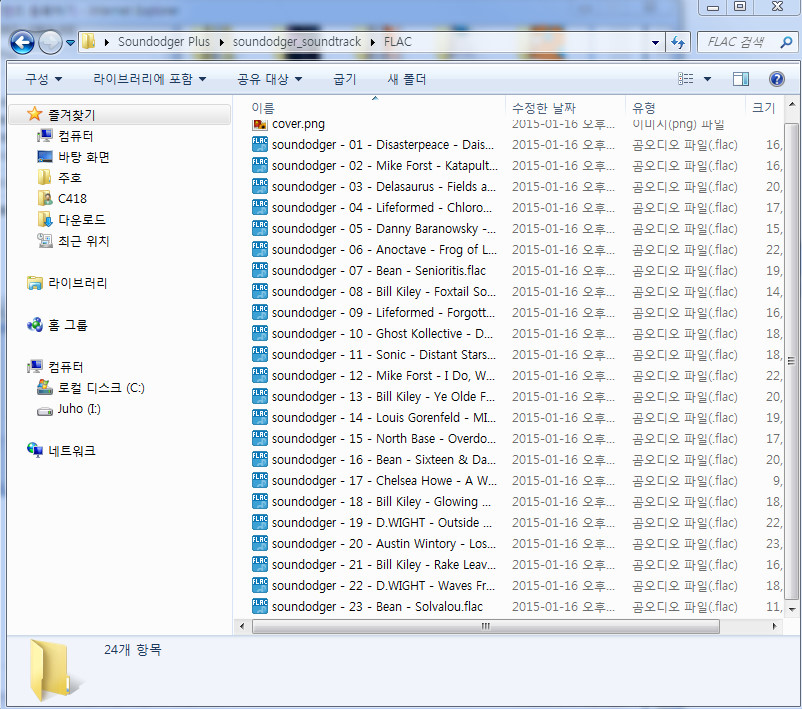Open help with the question mark icon
The image size is (802, 709).
pyautogui.click(x=776, y=79)
